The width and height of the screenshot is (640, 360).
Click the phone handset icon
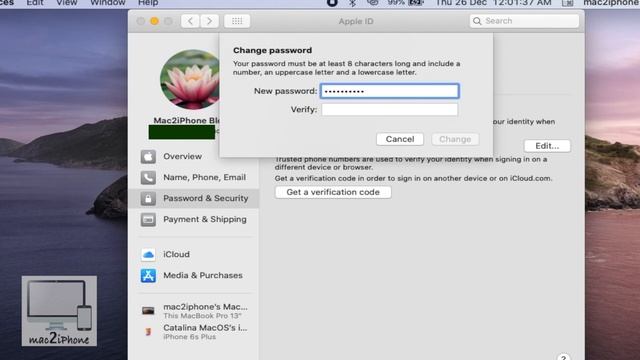[148, 178]
